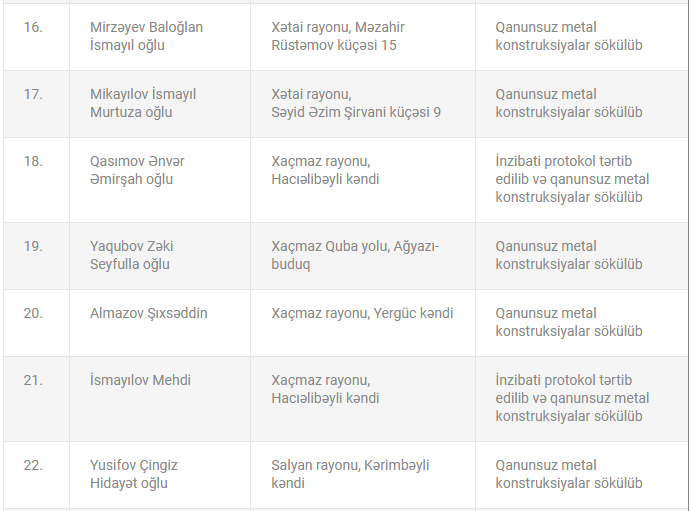691x511 pixels.
Task: Click row 18 İnzibati protokol result text
Action: 572,179
